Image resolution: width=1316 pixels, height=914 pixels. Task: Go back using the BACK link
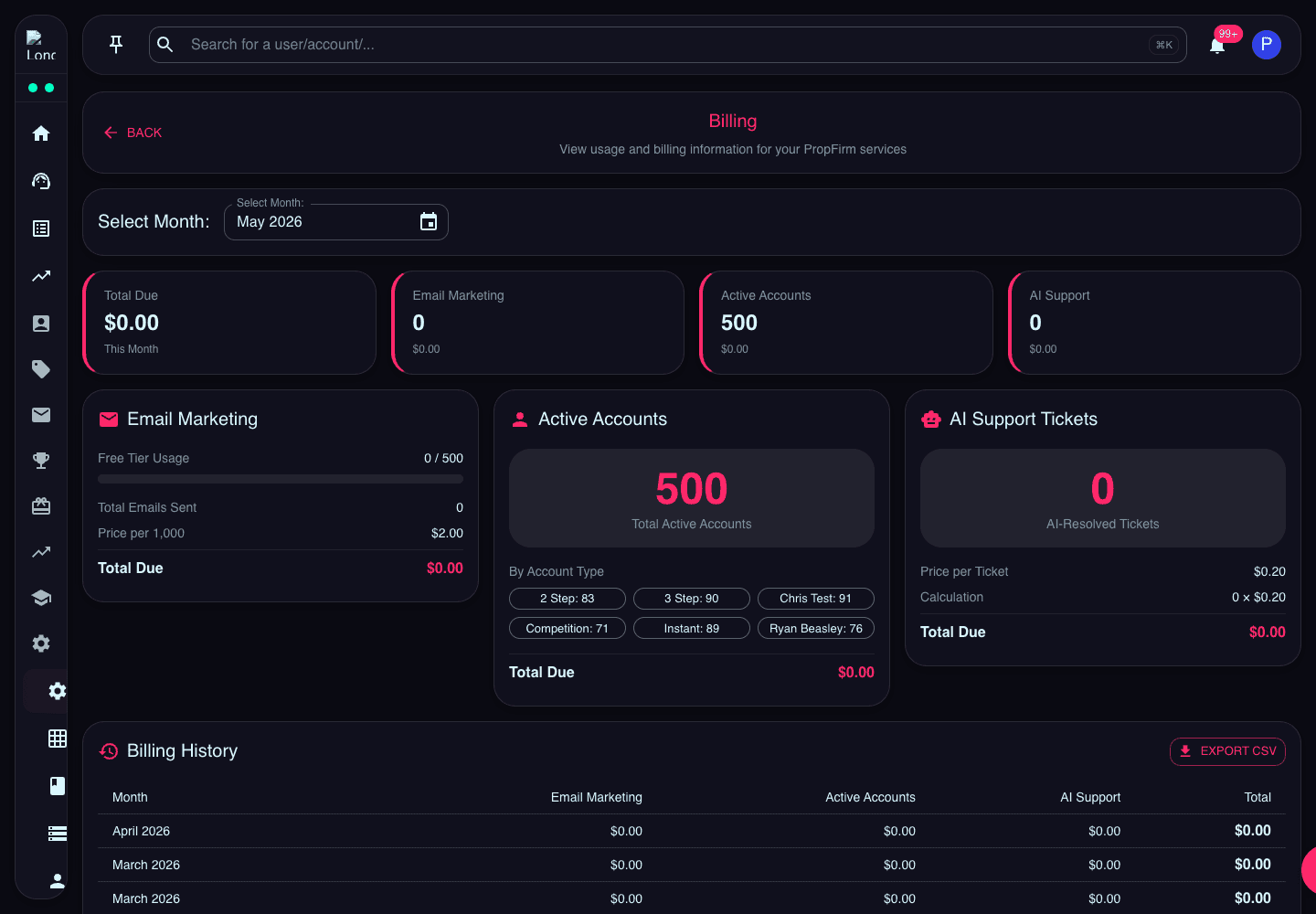133,133
